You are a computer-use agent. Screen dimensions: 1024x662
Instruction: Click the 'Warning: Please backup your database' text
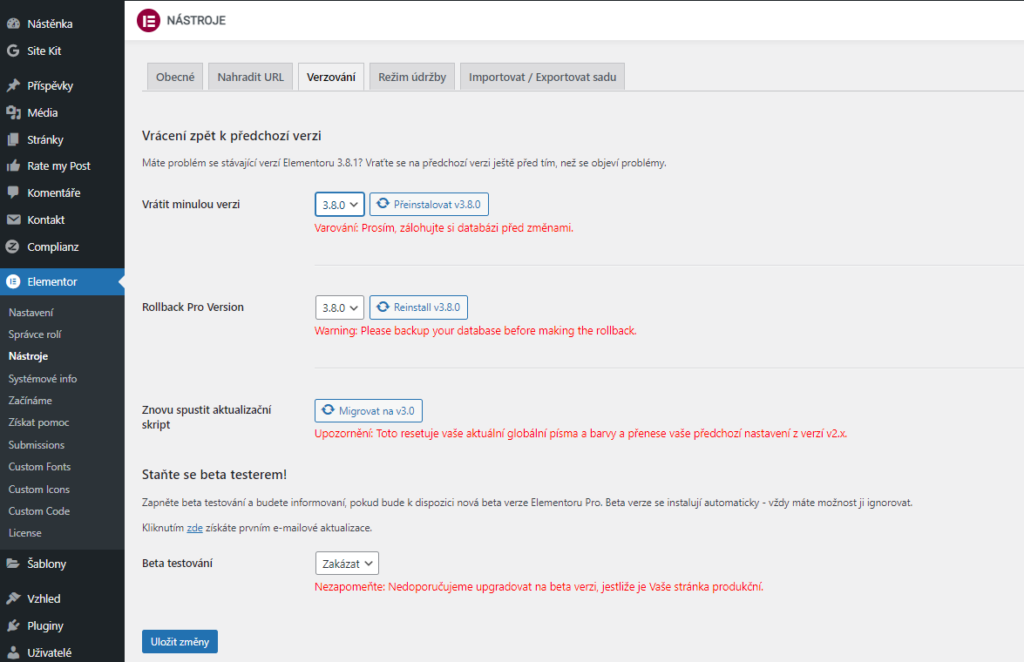tap(475, 331)
